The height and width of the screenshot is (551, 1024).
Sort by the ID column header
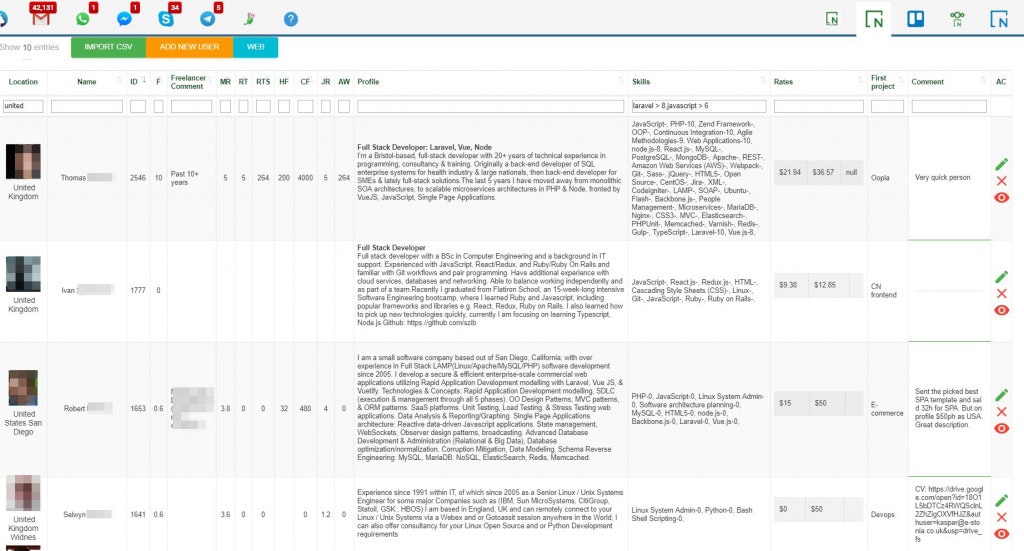pyautogui.click(x=137, y=82)
